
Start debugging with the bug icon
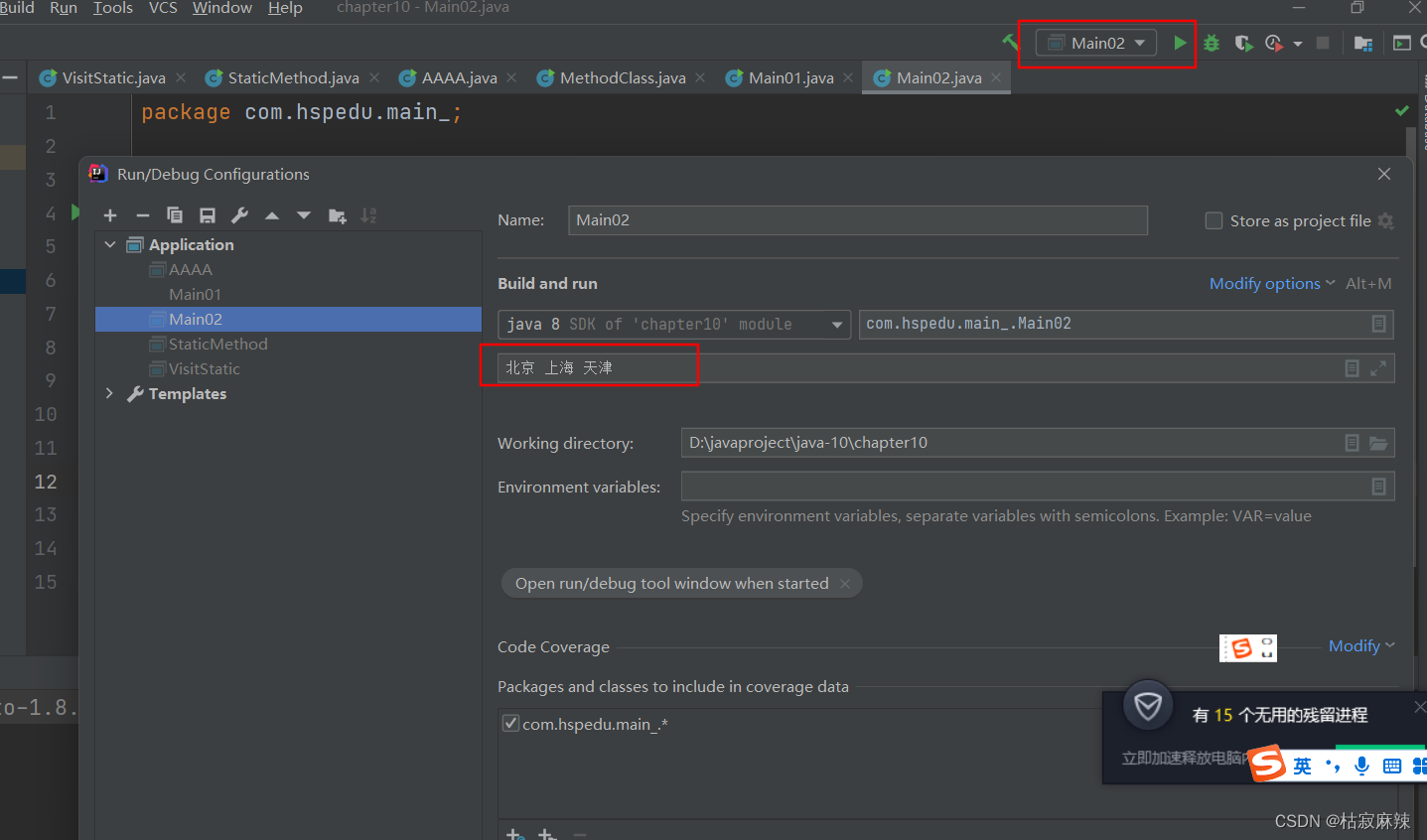[1212, 43]
